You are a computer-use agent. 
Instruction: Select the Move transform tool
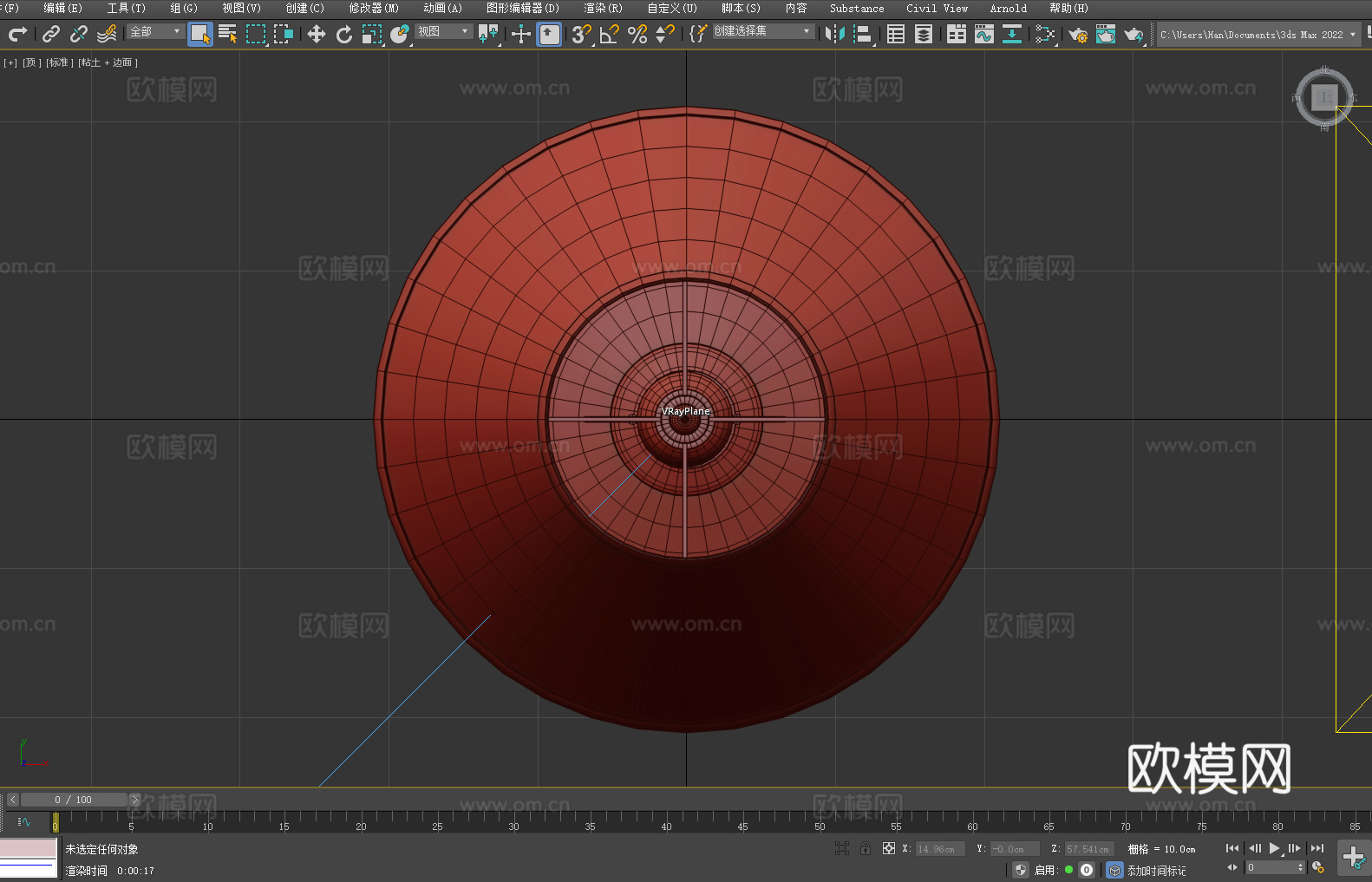(x=316, y=34)
